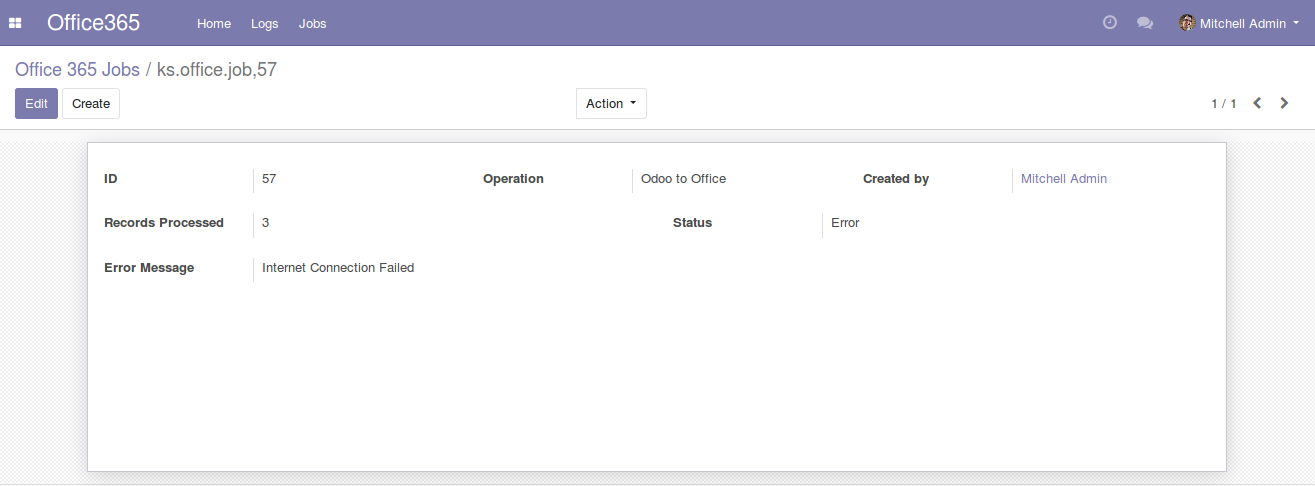Click the Create button

(x=91, y=103)
